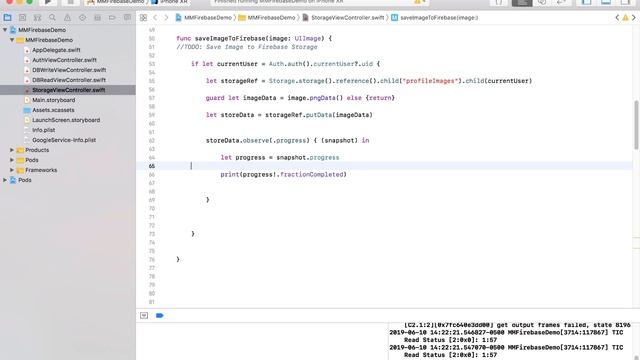Click the storeData.observe(.progress) line

287,140
